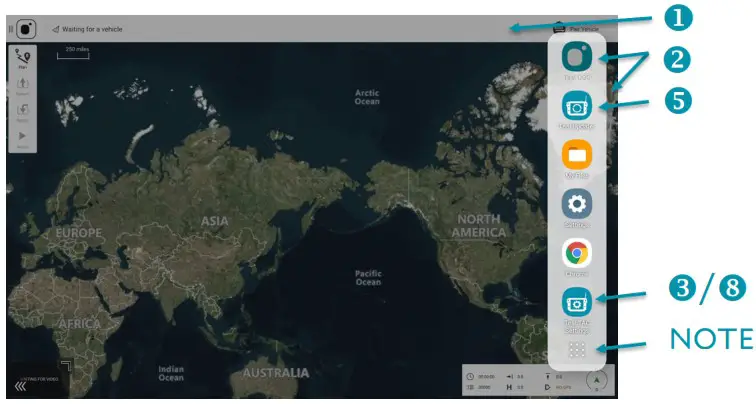The width and height of the screenshot is (756, 404).
Task: Open the QGC application logo menu
Action: tap(26, 29)
